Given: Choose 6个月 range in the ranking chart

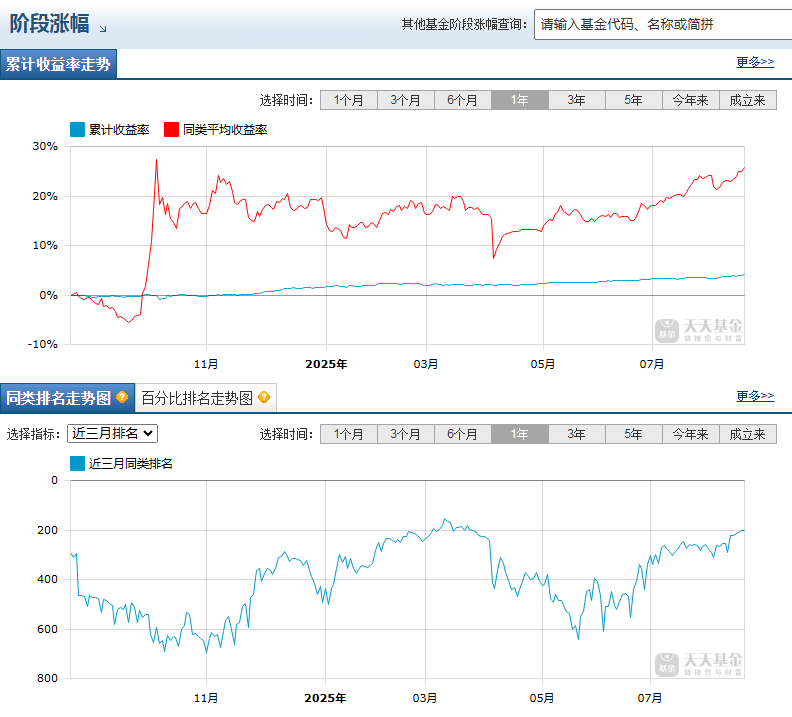Looking at the screenshot, I should 463,434.
